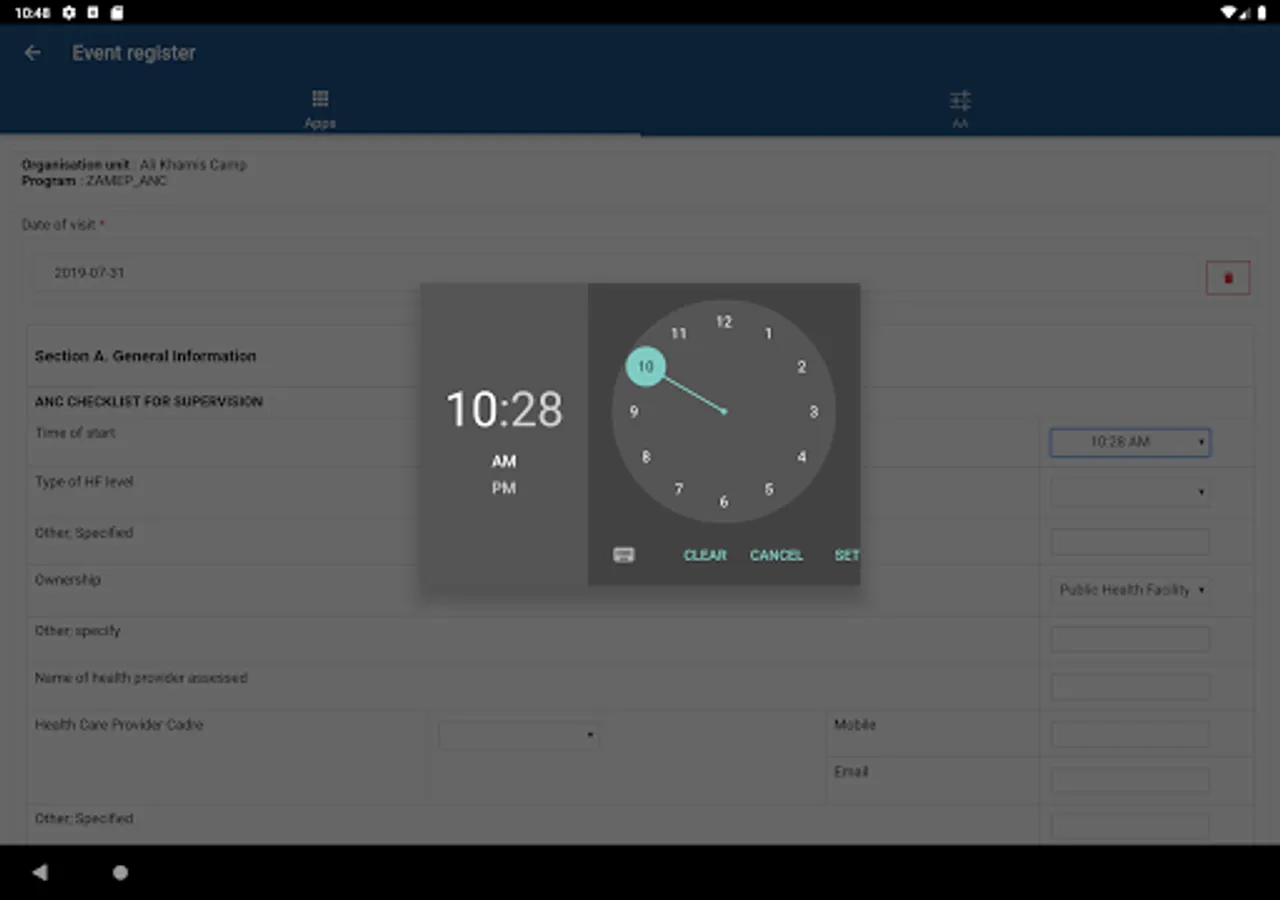The image size is (1280, 900).
Task: Select hour 7 on the clock face
Action: click(x=679, y=489)
